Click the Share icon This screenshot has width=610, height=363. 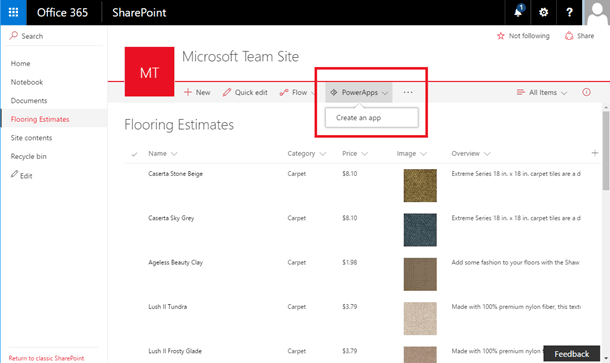coord(569,36)
